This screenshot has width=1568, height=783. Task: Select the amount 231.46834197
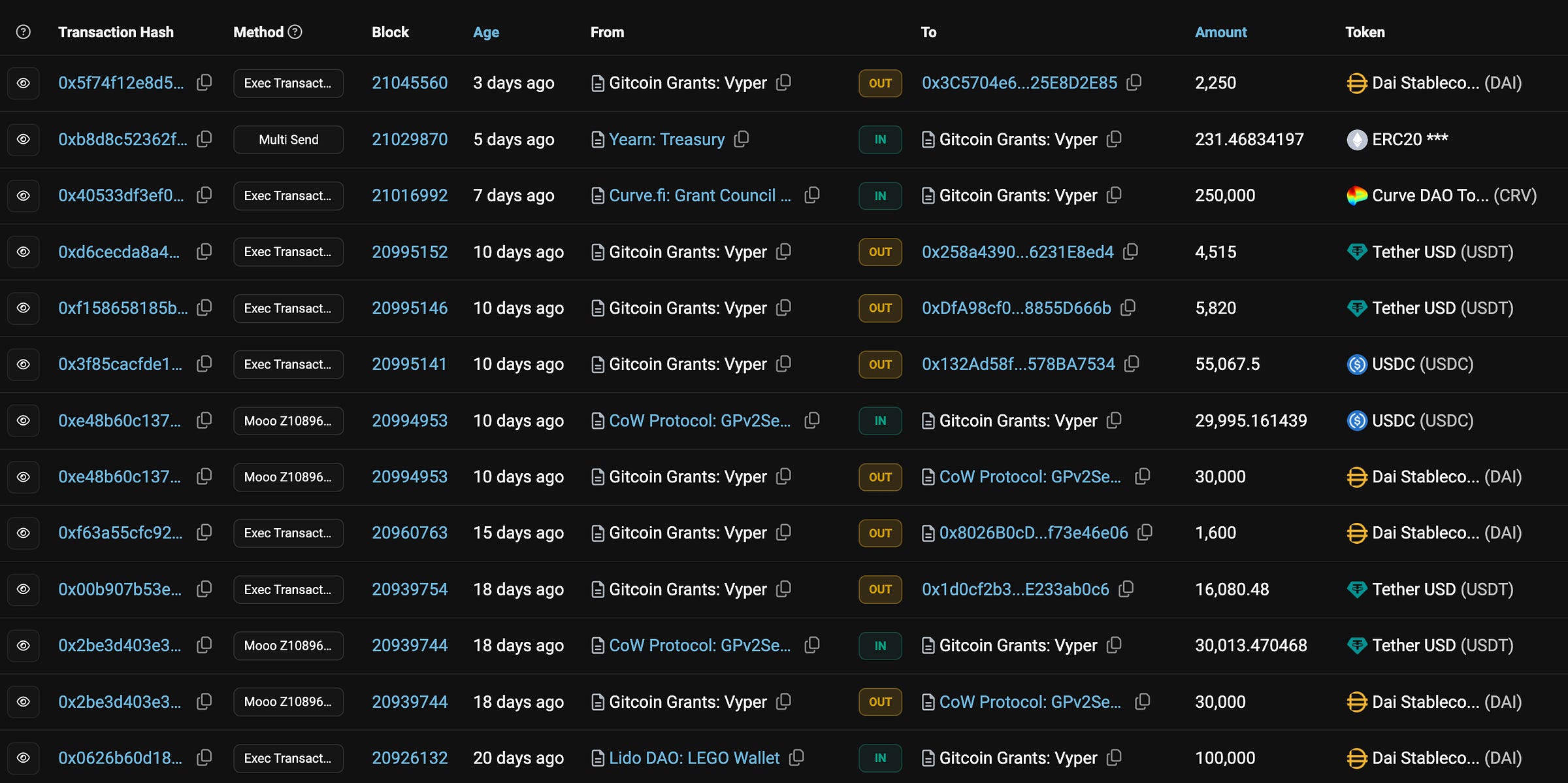pos(1249,139)
